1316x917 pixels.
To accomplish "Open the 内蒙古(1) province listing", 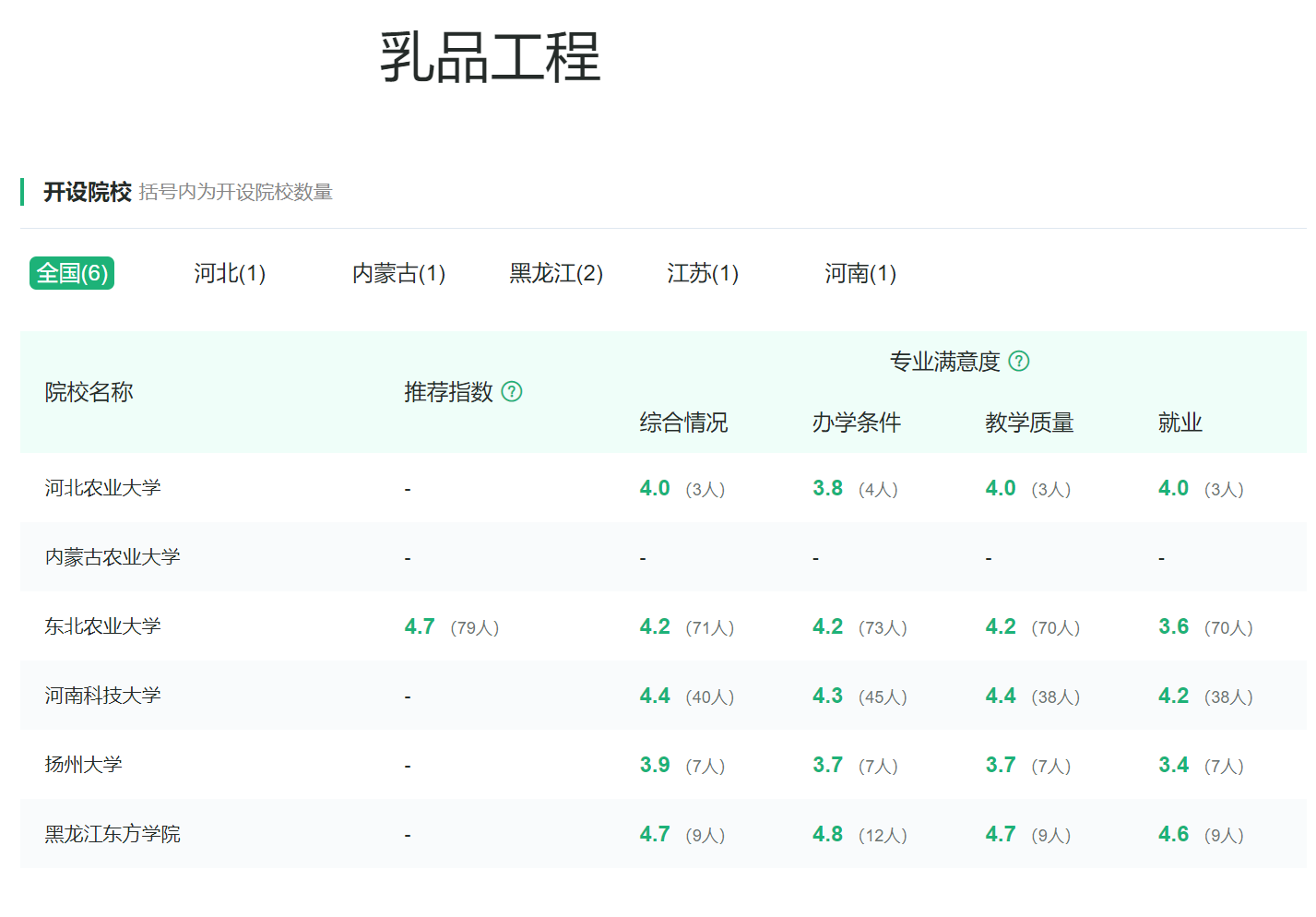I will tap(398, 273).
